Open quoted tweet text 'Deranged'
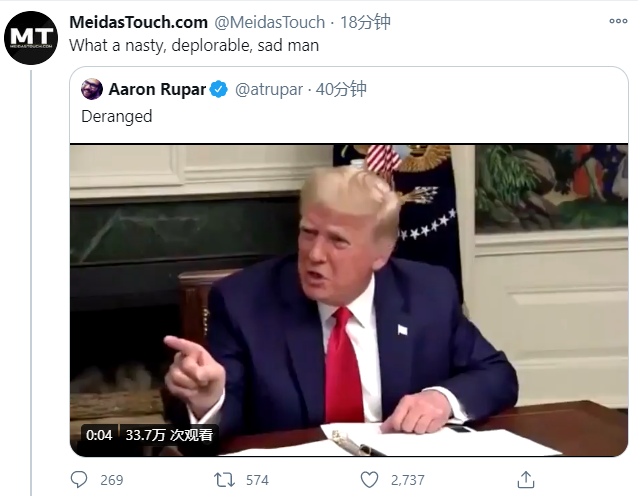The image size is (638, 496). click(117, 117)
